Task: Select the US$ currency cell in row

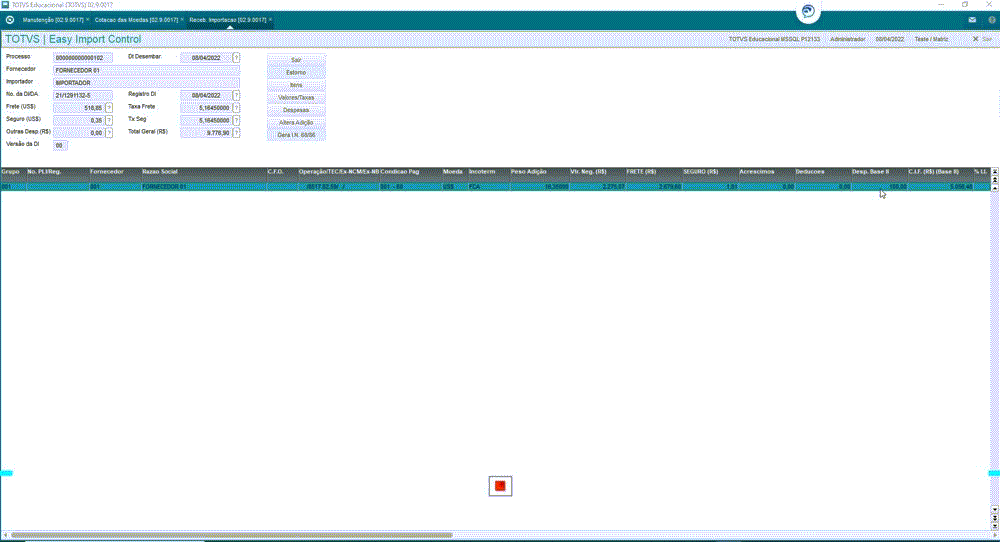Action: [454, 187]
